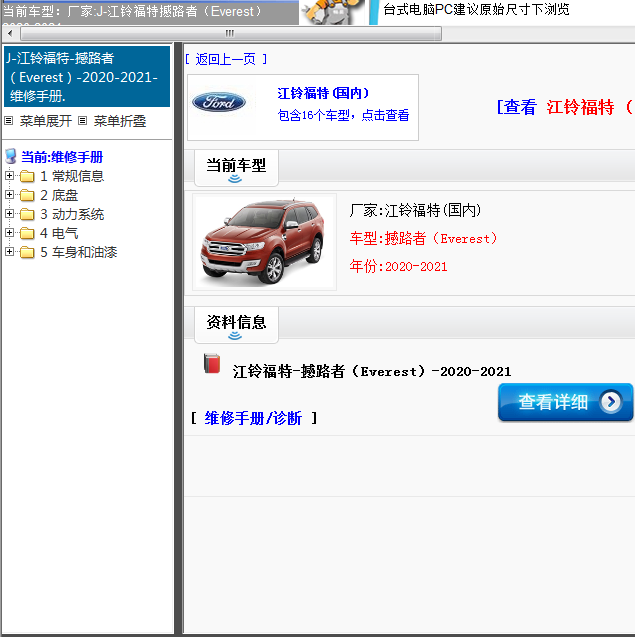Select the 当前车型 tab
Viewport: 635px width, 637px height.
point(236,168)
